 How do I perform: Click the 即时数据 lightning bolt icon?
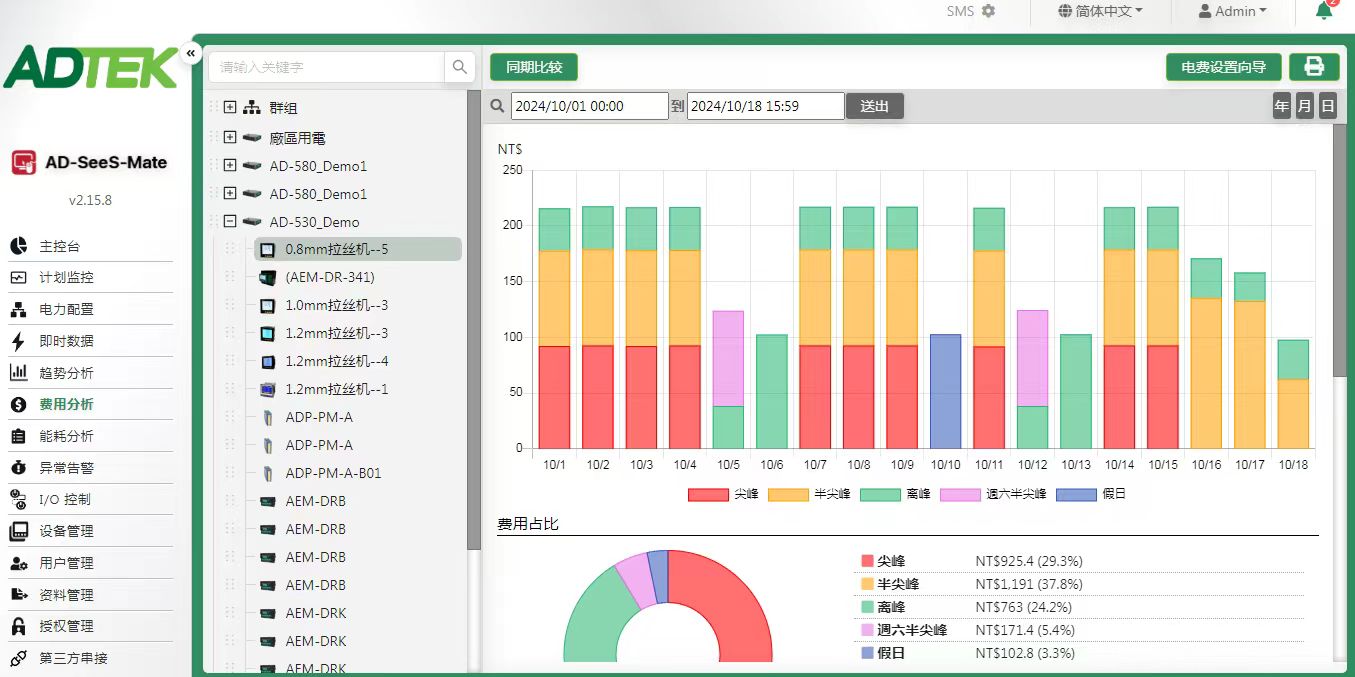(x=18, y=341)
